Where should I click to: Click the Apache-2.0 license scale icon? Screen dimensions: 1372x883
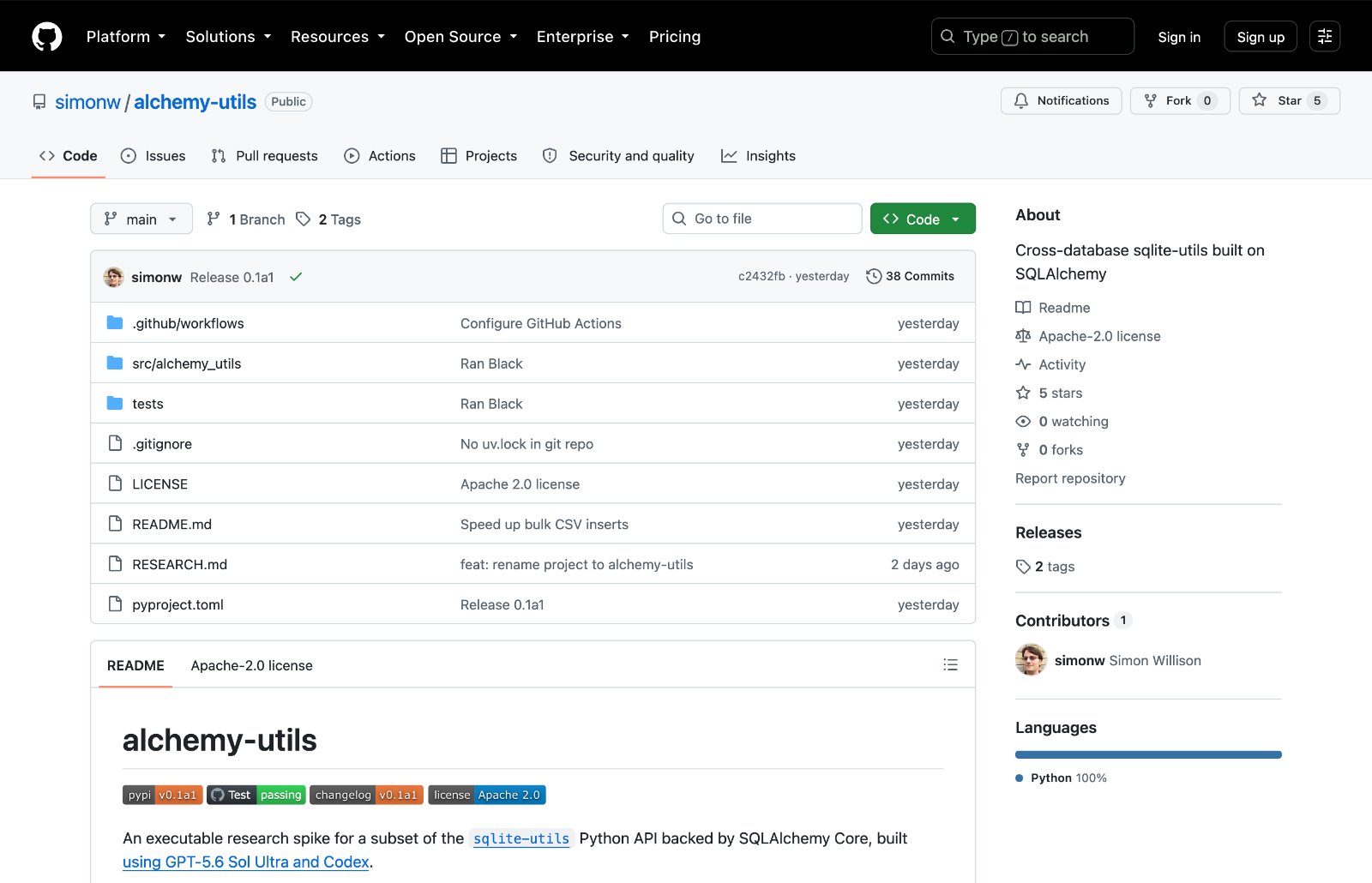1023,335
